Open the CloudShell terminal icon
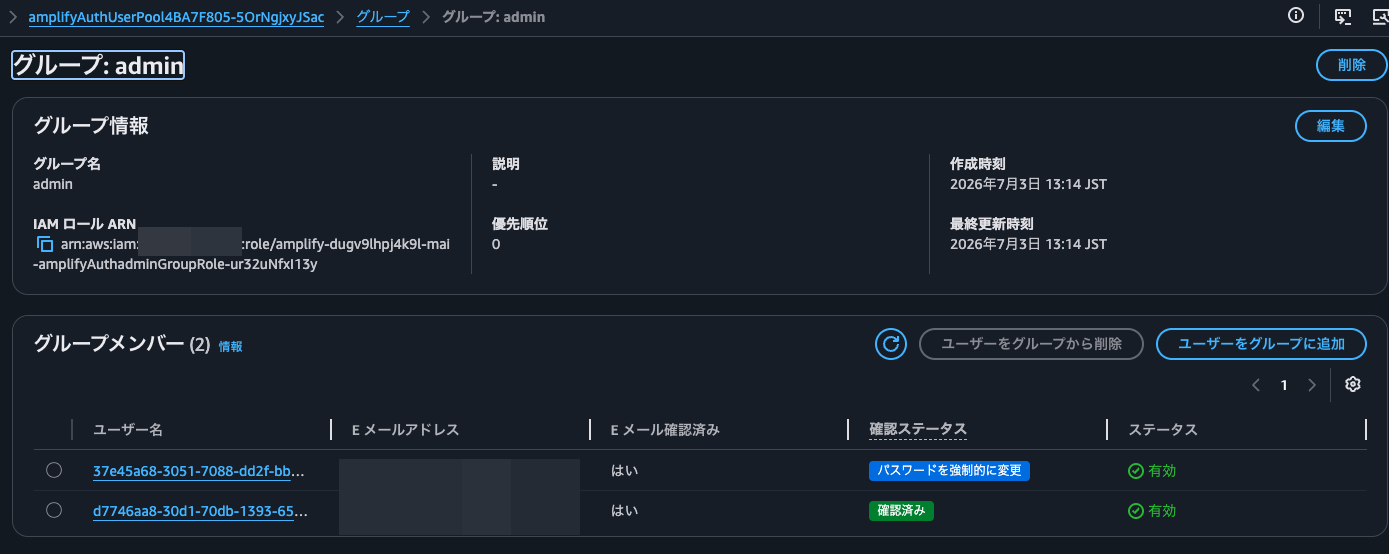Image resolution: width=1389 pixels, height=554 pixels. click(1343, 16)
